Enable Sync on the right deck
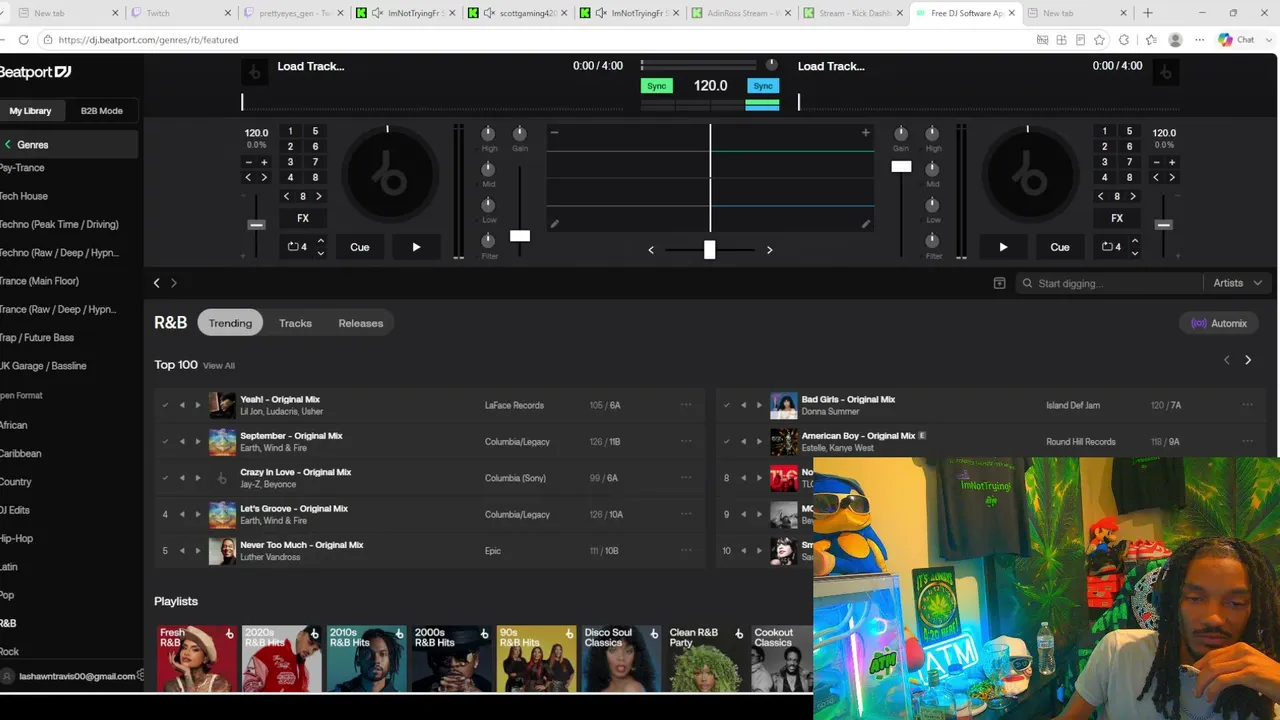This screenshot has width=1280, height=720. (x=763, y=86)
